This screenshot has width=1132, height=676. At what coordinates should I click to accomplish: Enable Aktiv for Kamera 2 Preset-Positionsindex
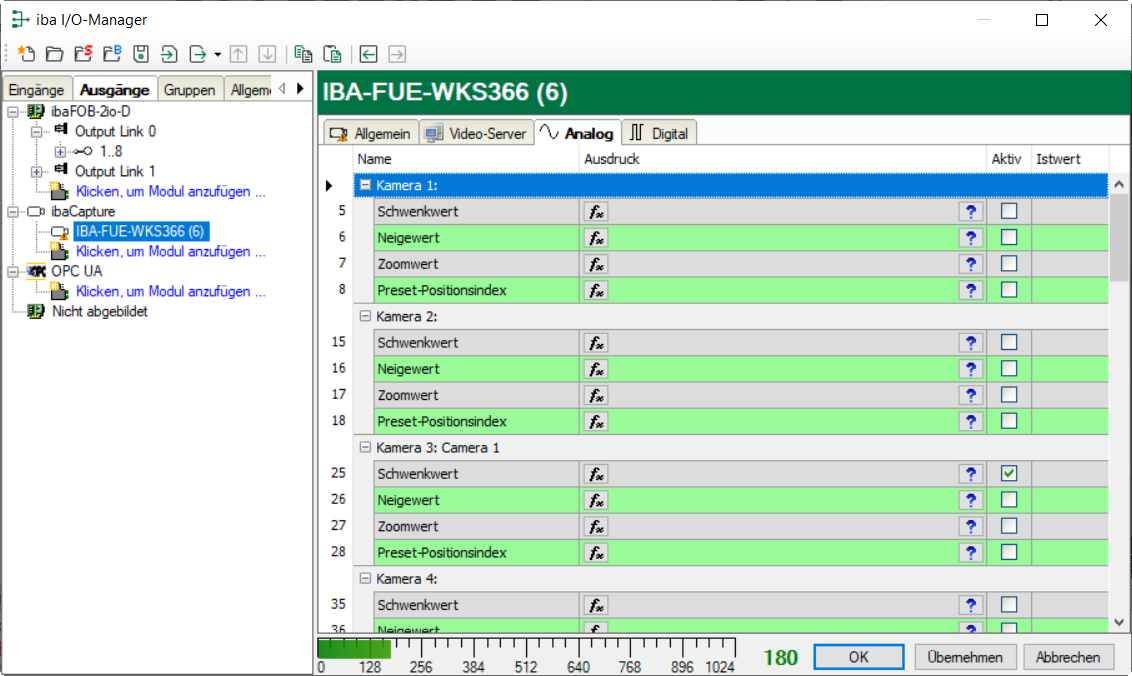[x=1009, y=421]
